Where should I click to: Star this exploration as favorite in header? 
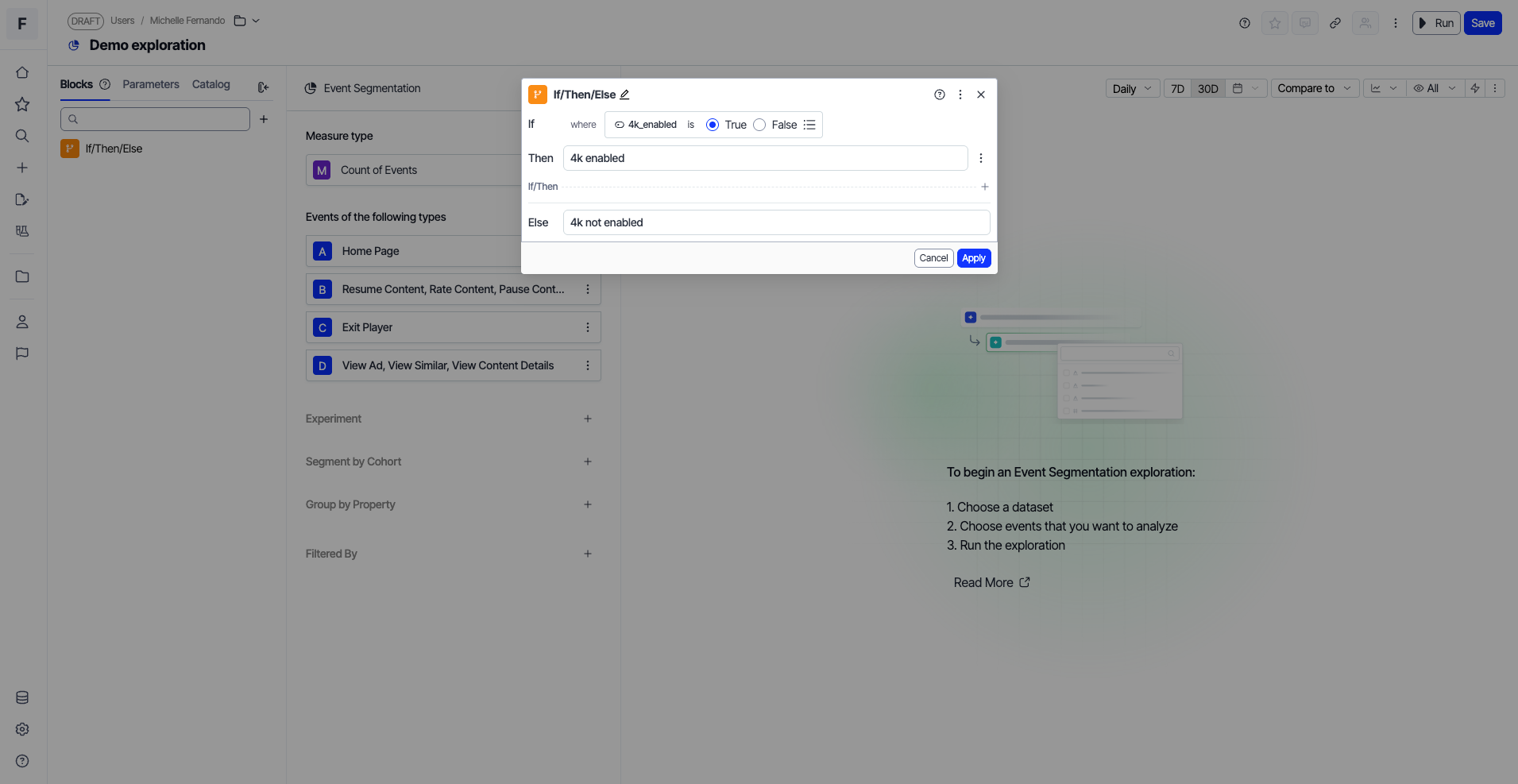click(x=1275, y=23)
